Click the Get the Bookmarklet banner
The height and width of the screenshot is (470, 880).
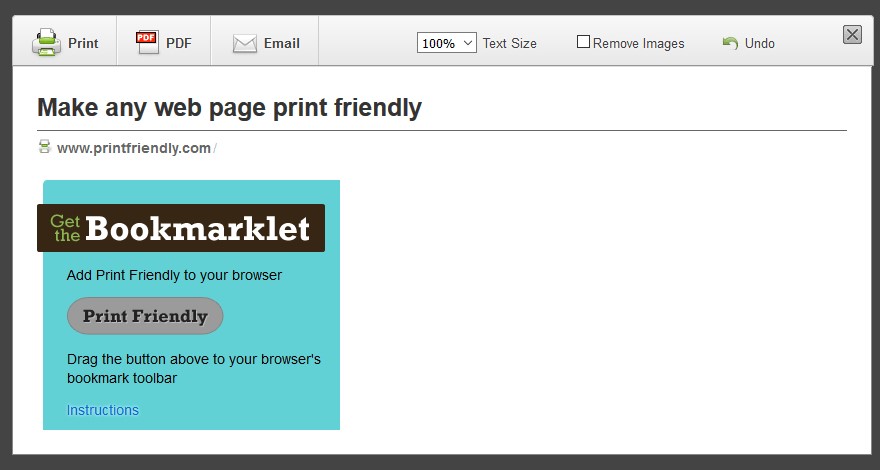point(181,228)
